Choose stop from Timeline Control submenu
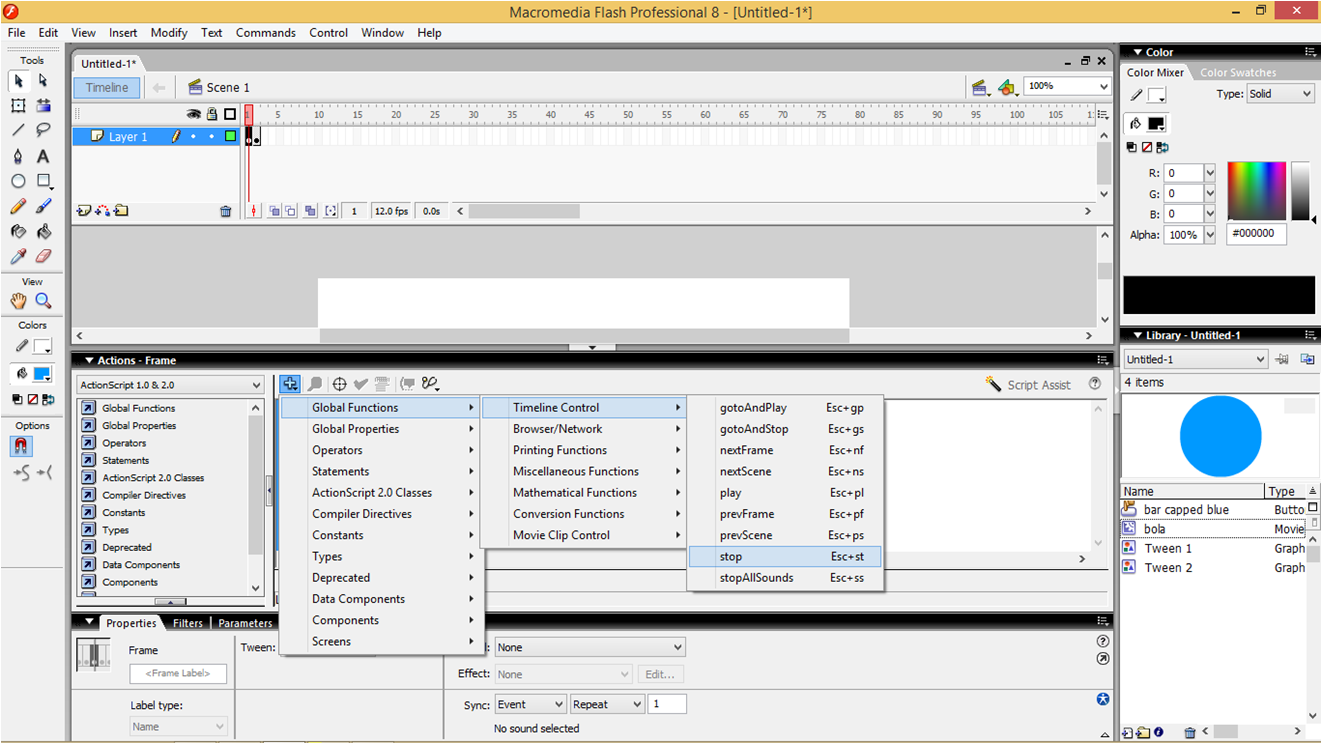Viewport: 1322px width, 744px height. pos(731,557)
